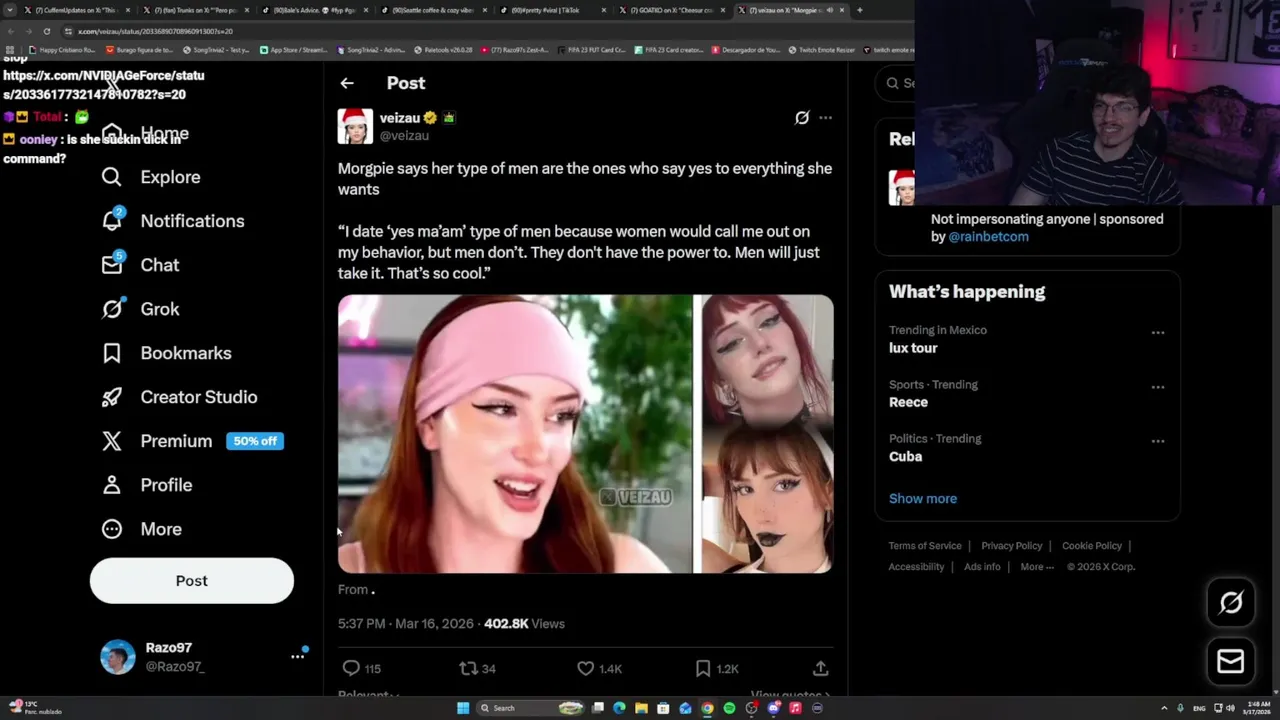Open Profile person icon
Viewport: 1280px width, 720px height.
111,485
